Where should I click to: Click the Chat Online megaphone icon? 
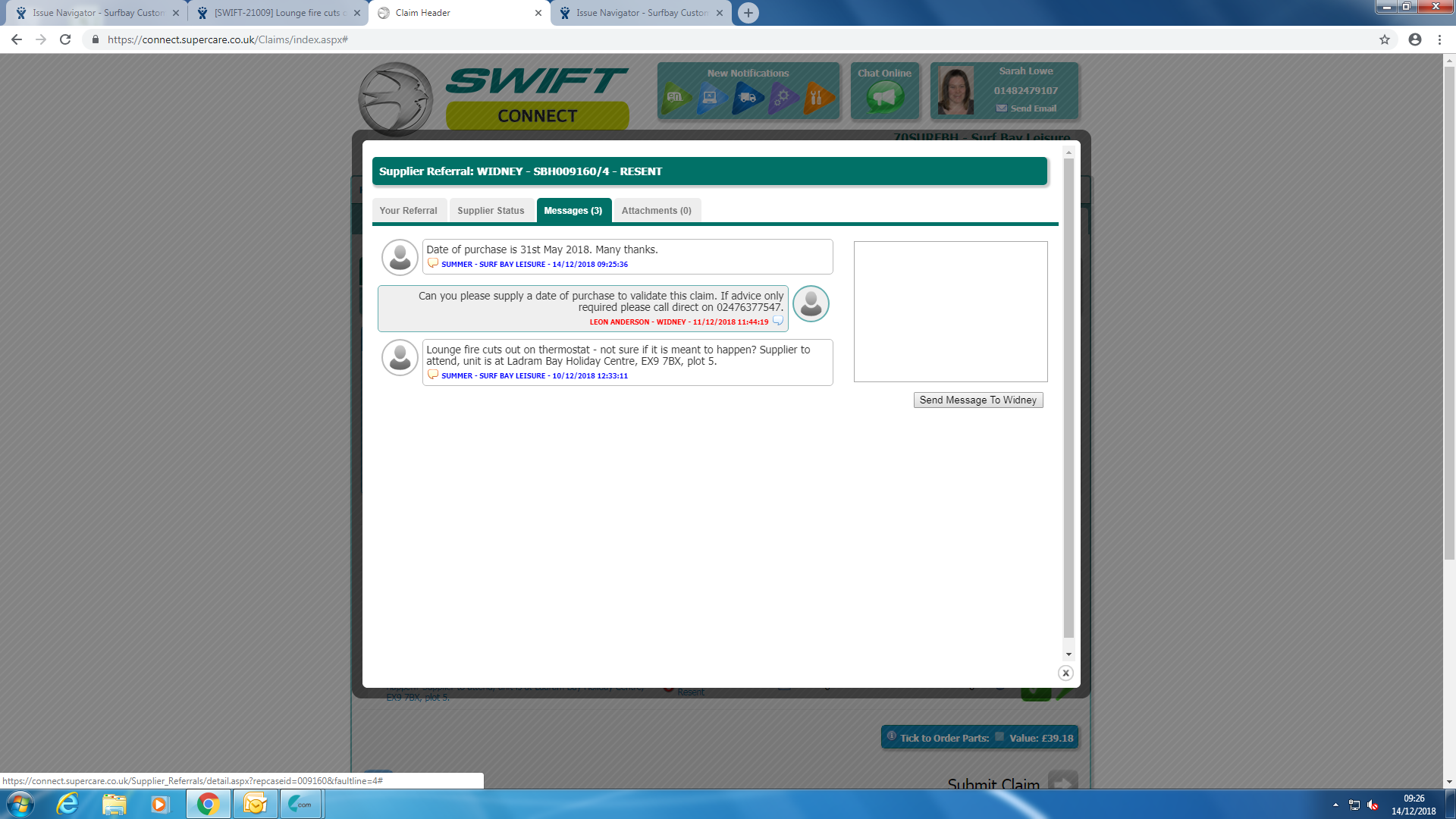coord(884,97)
